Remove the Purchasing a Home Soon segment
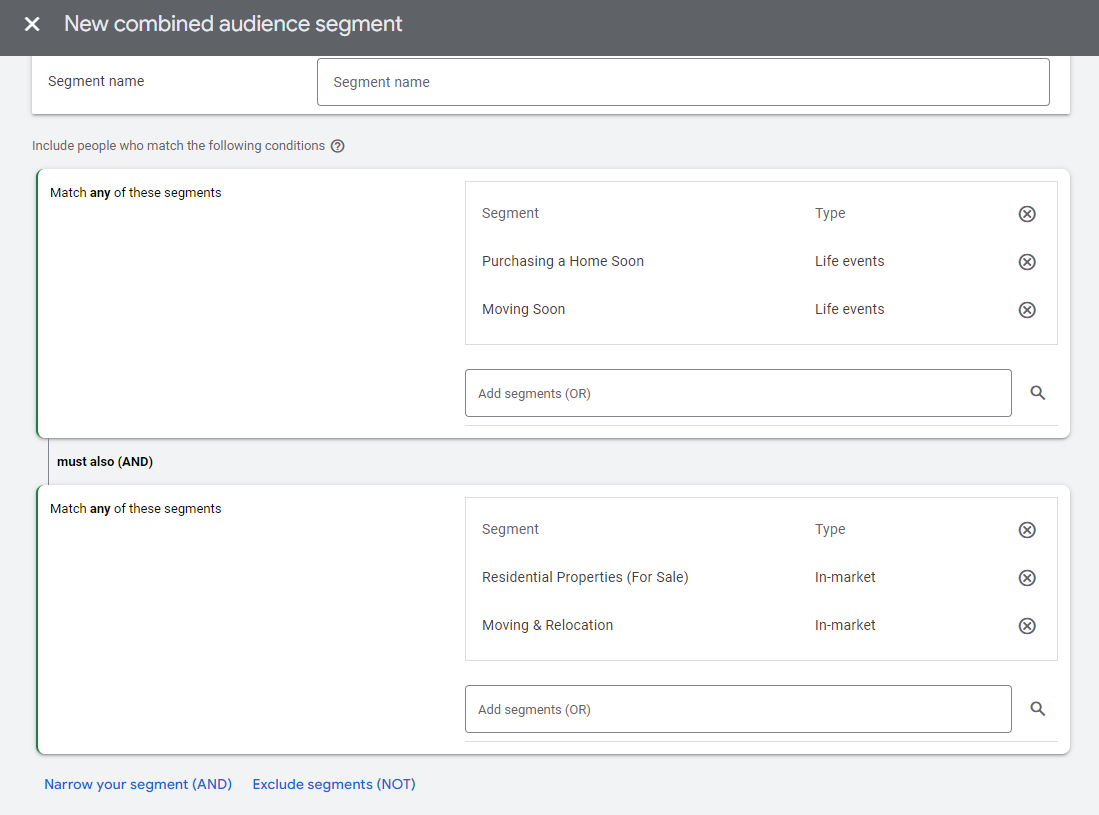1099x815 pixels. [1027, 261]
